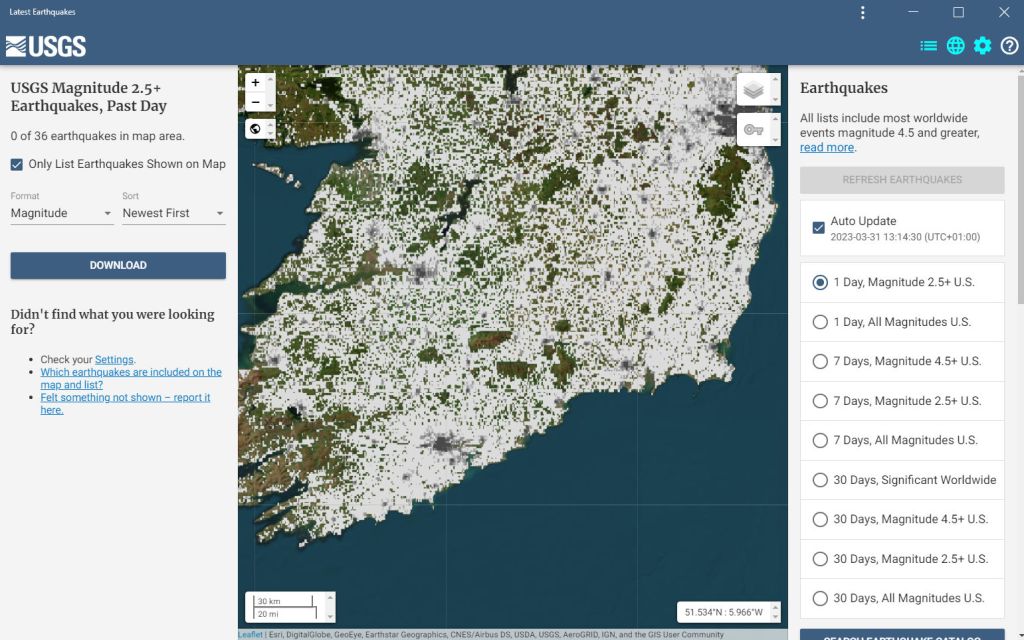This screenshot has height=640, width=1024.
Task: Uncheck Only List Earthquakes Shown on Map
Action: (x=17, y=164)
